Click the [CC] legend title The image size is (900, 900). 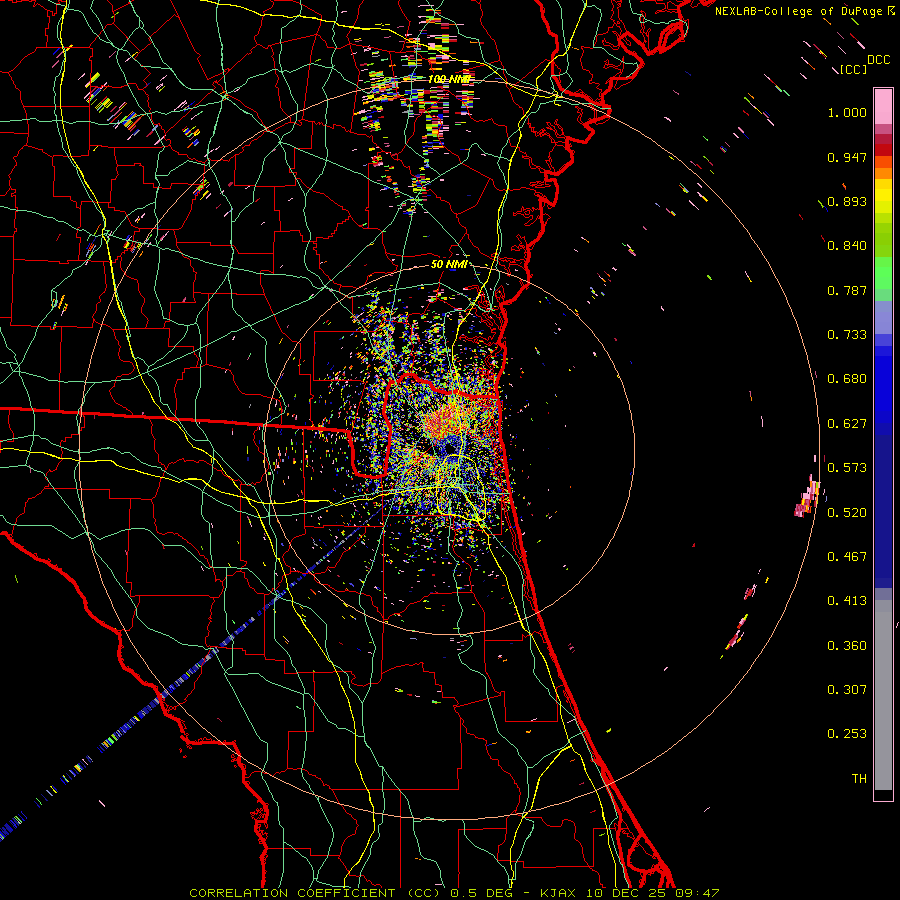853,69
